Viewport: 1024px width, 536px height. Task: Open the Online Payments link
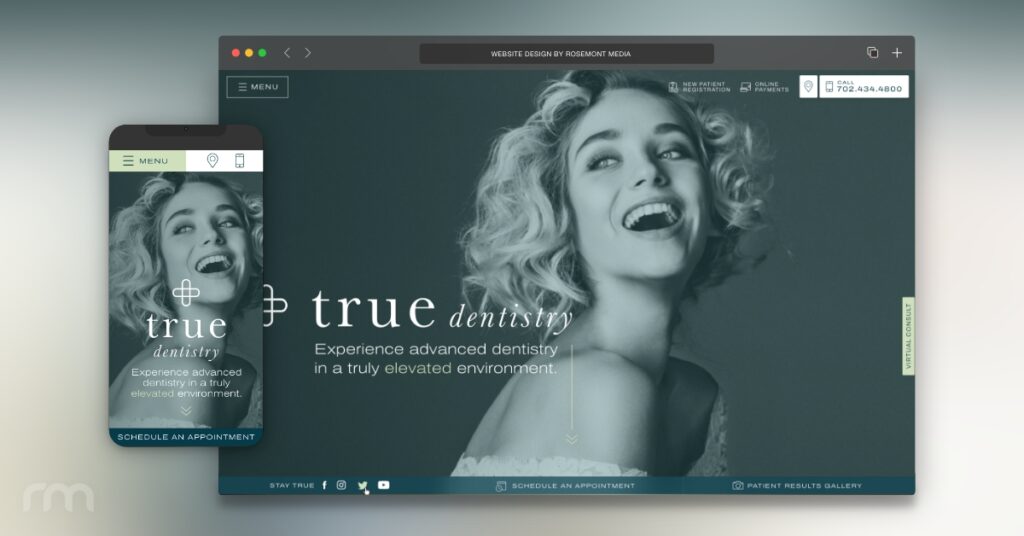click(765, 87)
